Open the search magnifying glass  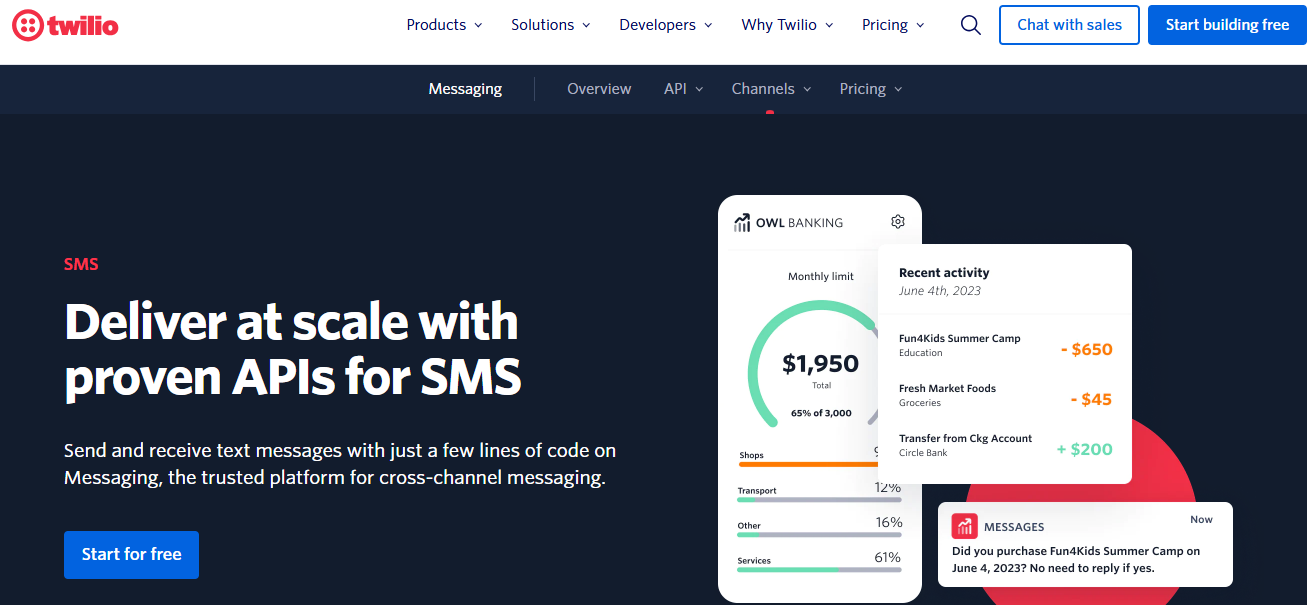click(x=969, y=25)
